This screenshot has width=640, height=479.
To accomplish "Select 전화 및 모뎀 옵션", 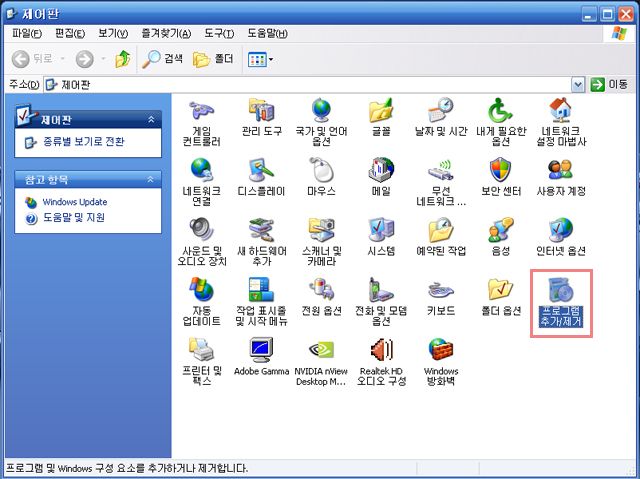I will [x=381, y=302].
